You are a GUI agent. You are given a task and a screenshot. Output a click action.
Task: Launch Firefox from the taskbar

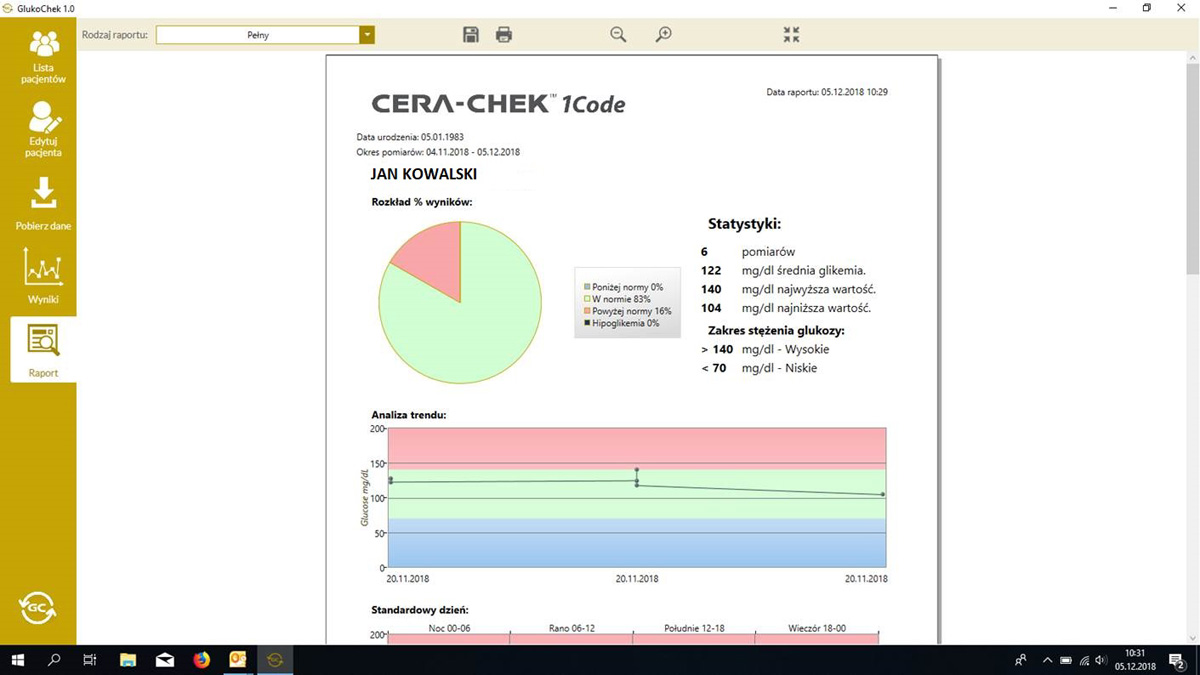[x=201, y=660]
